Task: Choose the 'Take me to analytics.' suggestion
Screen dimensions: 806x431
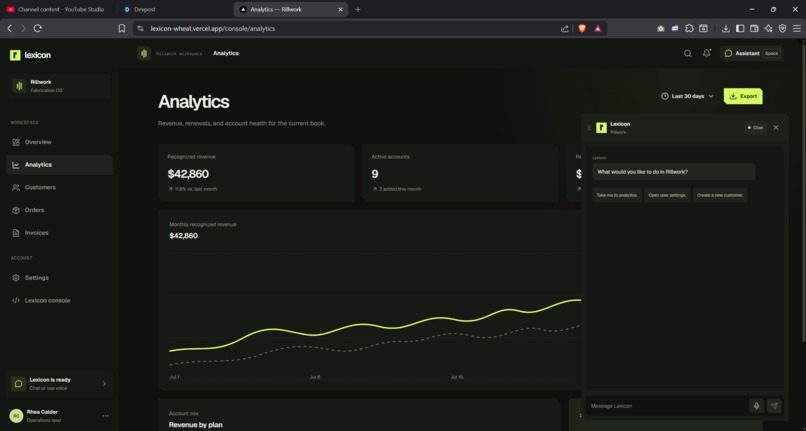Action: [617, 195]
